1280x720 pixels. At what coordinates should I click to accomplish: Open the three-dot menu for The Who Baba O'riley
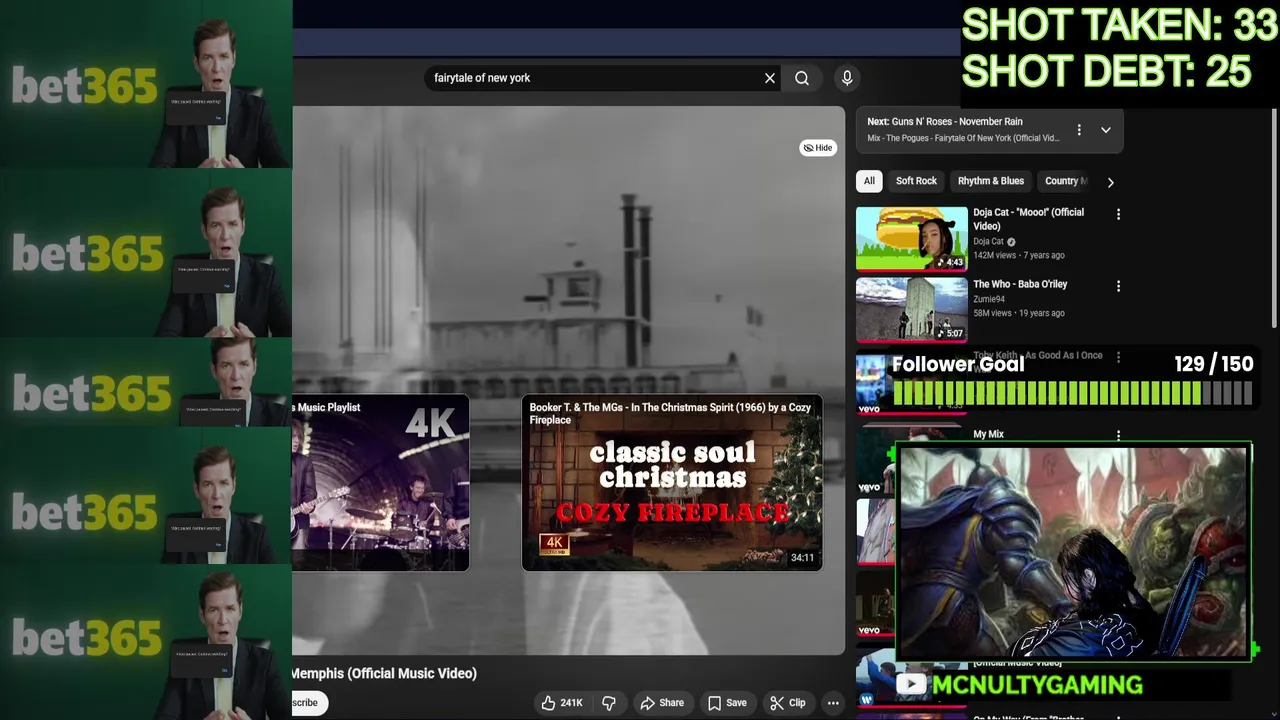point(1118,286)
